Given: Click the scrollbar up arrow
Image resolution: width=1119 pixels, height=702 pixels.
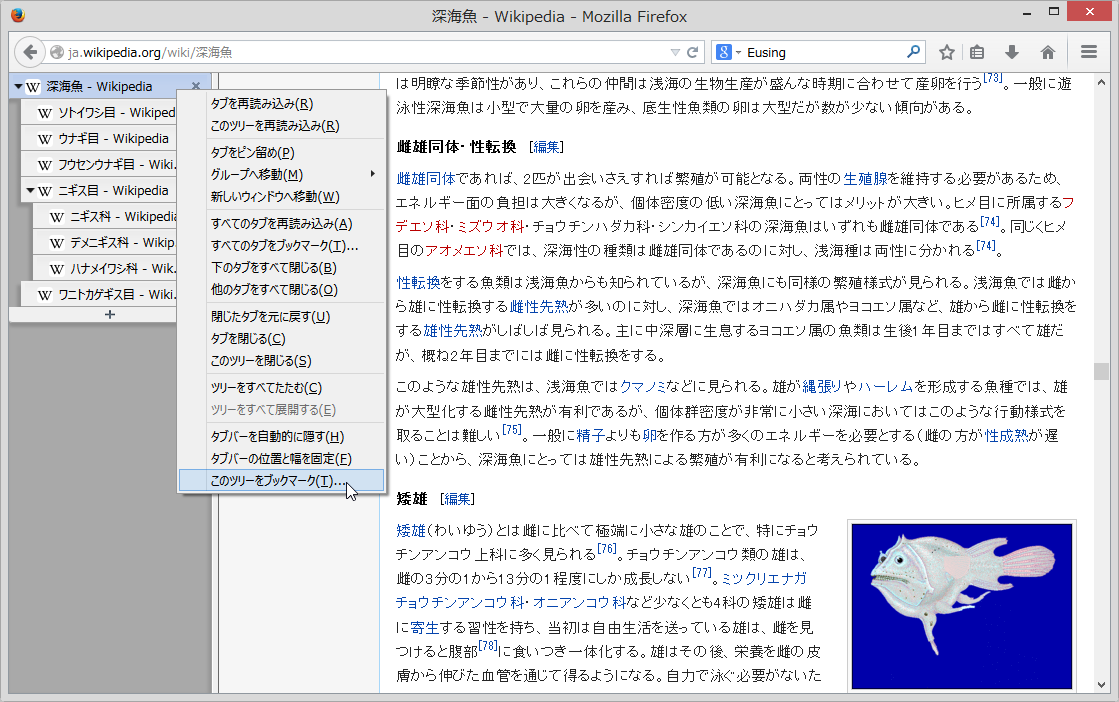Looking at the screenshot, I should (x=1101, y=82).
